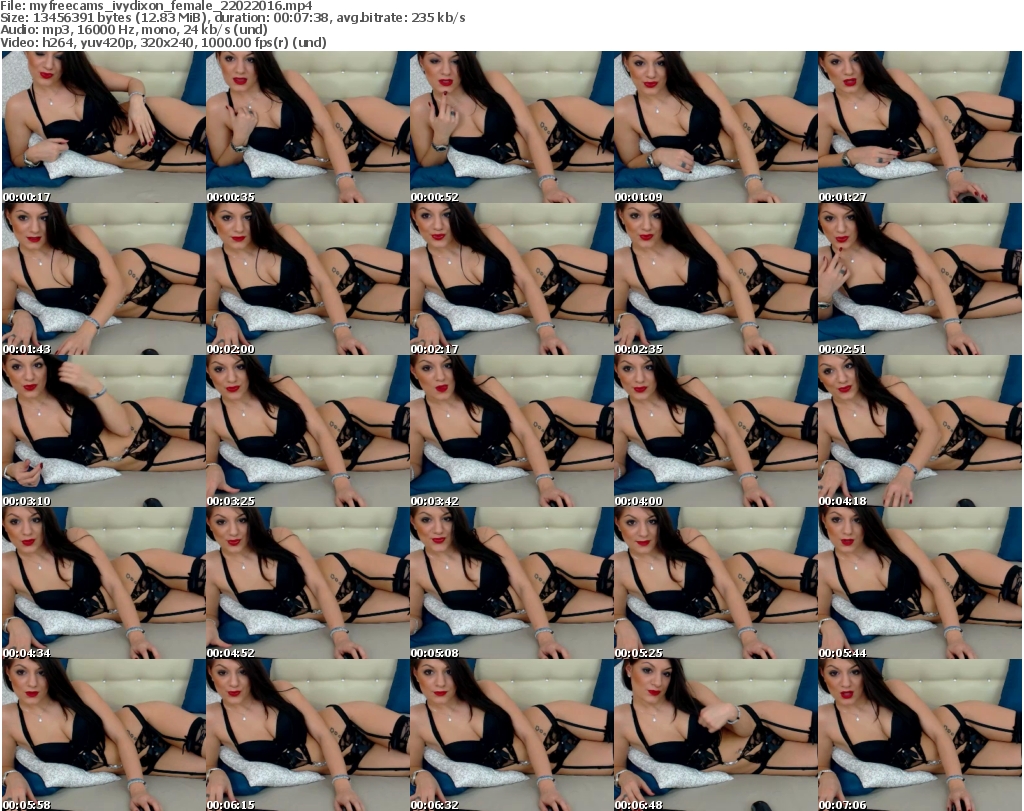This screenshot has height=811, width=1024.
Task: Select the thumbnail stamped 00:00:35
Action: click(x=308, y=127)
